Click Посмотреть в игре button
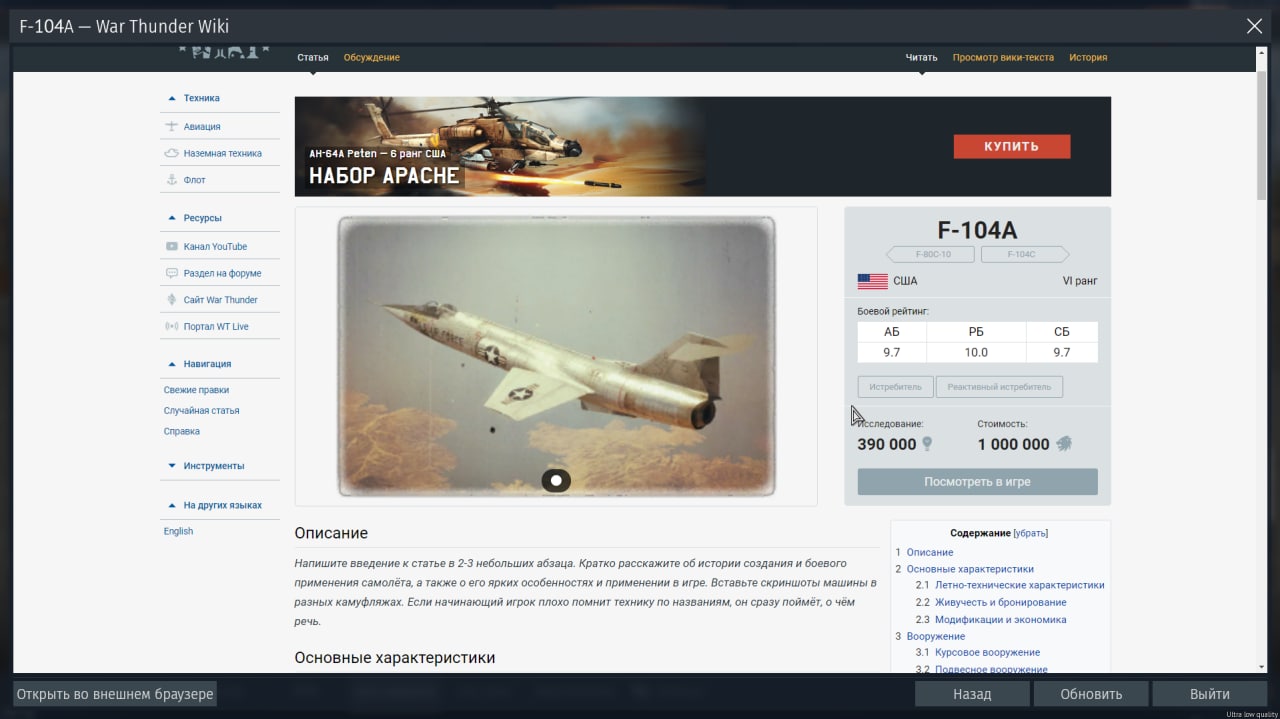Viewport: 1280px width, 719px height. [977, 481]
